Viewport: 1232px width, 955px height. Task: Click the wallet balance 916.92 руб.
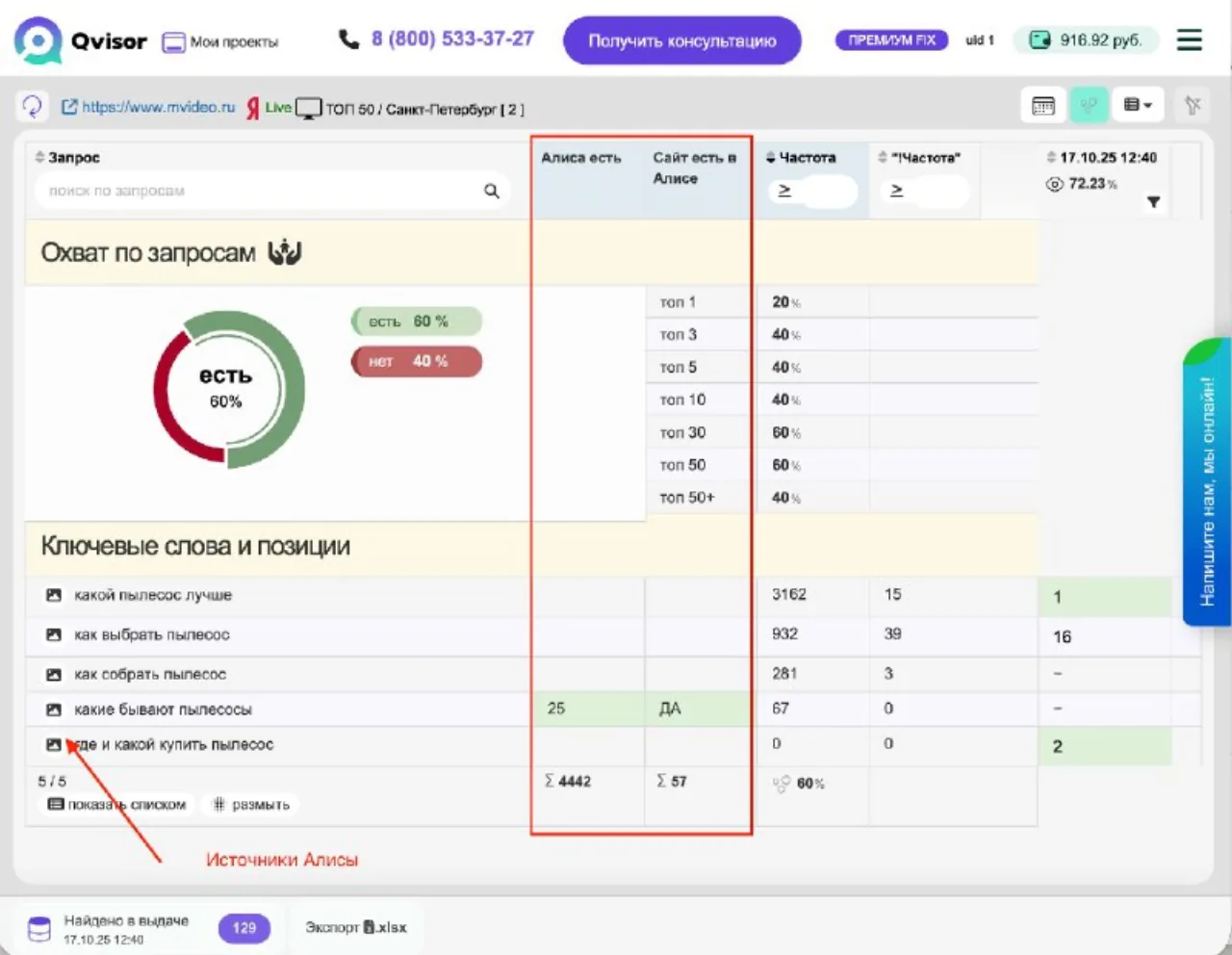(x=1086, y=40)
